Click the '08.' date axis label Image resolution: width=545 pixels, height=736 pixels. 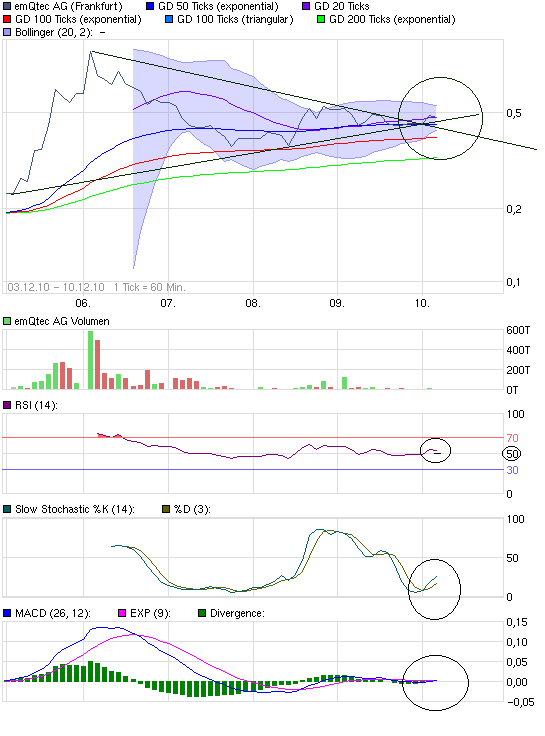pos(253,303)
